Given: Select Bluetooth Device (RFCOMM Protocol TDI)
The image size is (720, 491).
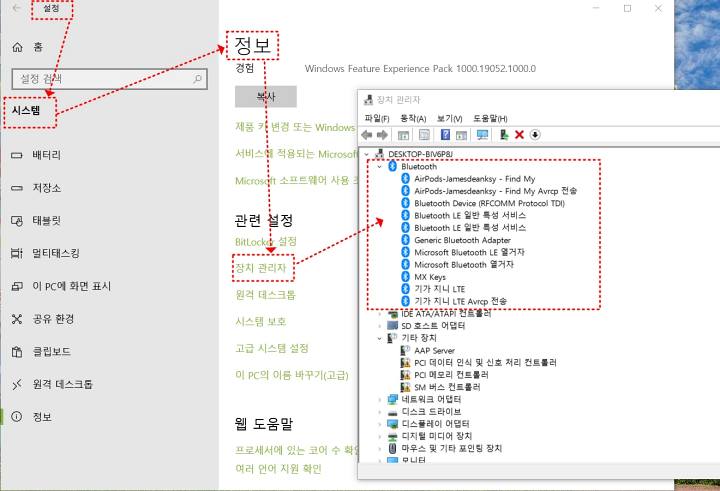Looking at the screenshot, I should [x=489, y=203].
